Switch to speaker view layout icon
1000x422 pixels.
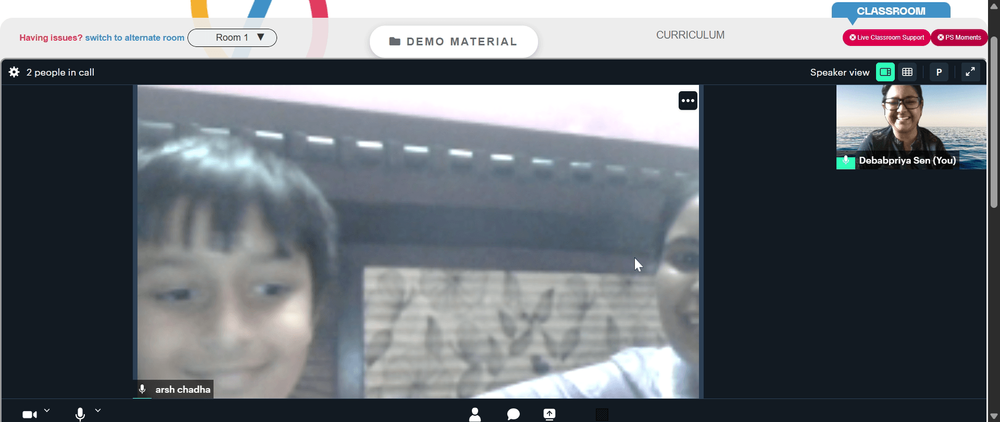click(885, 72)
